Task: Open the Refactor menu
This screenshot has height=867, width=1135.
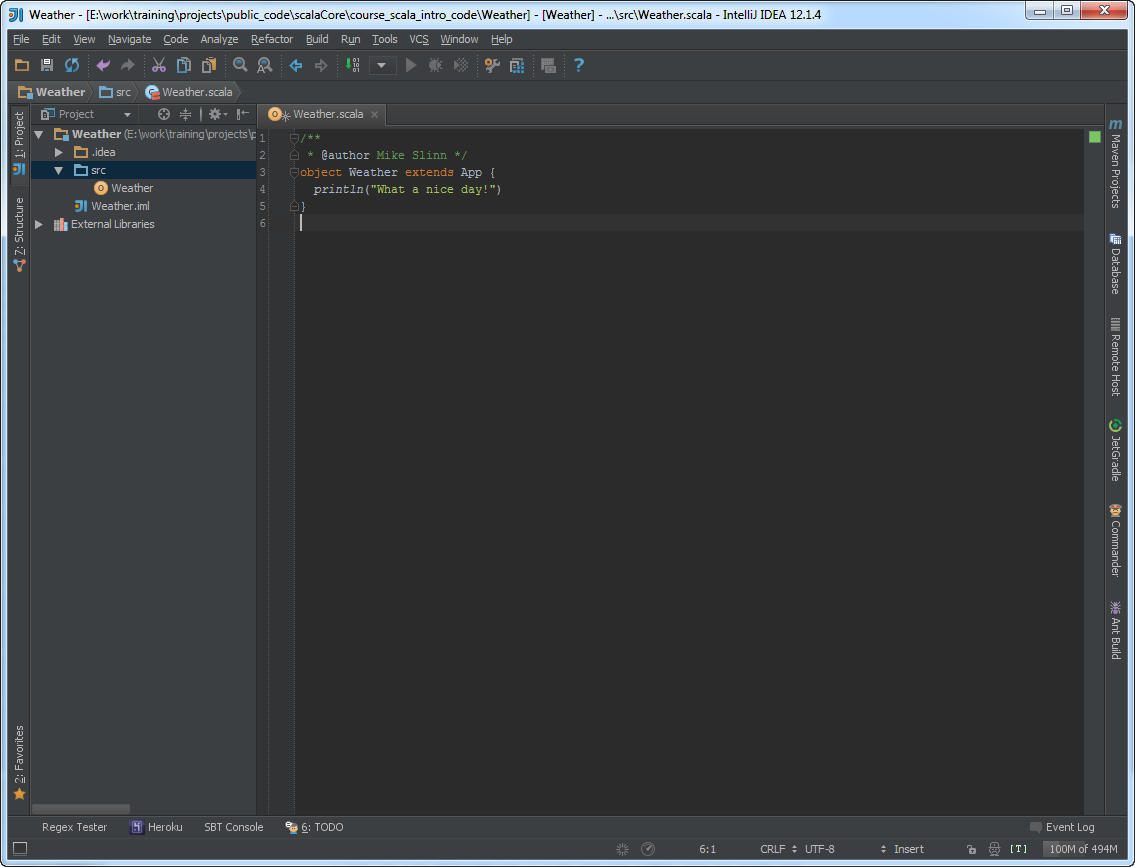Action: click(x=272, y=39)
